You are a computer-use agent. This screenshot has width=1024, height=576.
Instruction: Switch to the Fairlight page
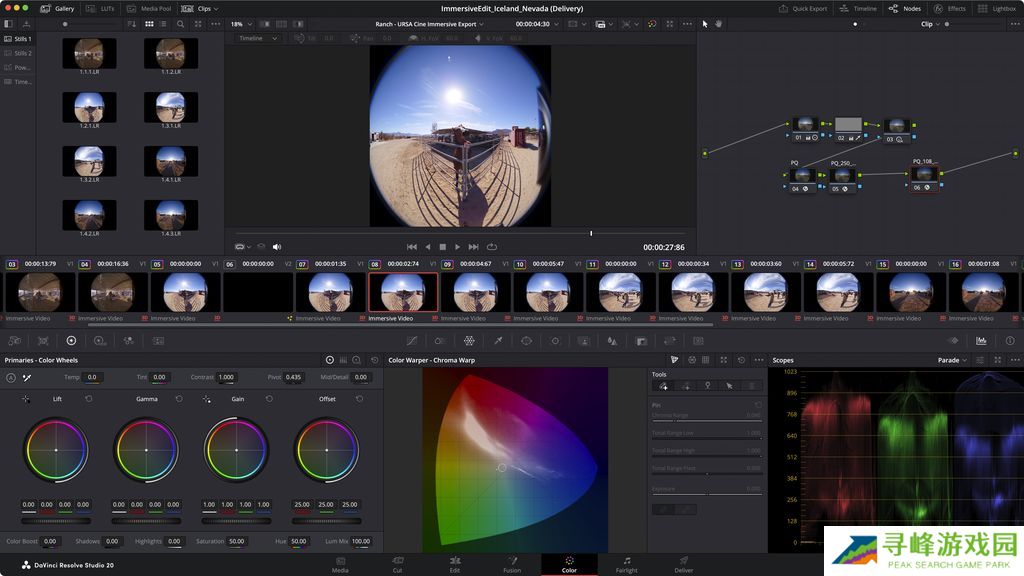point(626,565)
